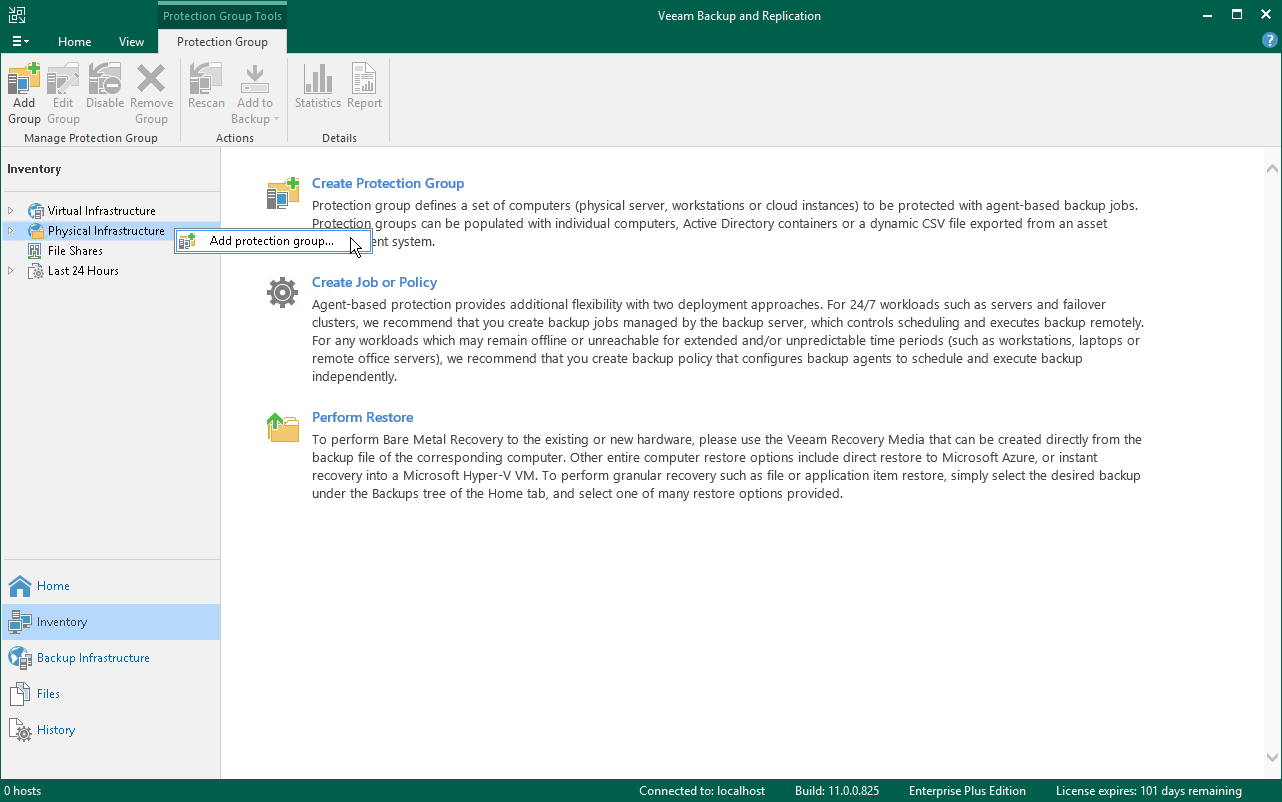
Task: Click the Perform Restore folder icon
Action: coord(283,427)
